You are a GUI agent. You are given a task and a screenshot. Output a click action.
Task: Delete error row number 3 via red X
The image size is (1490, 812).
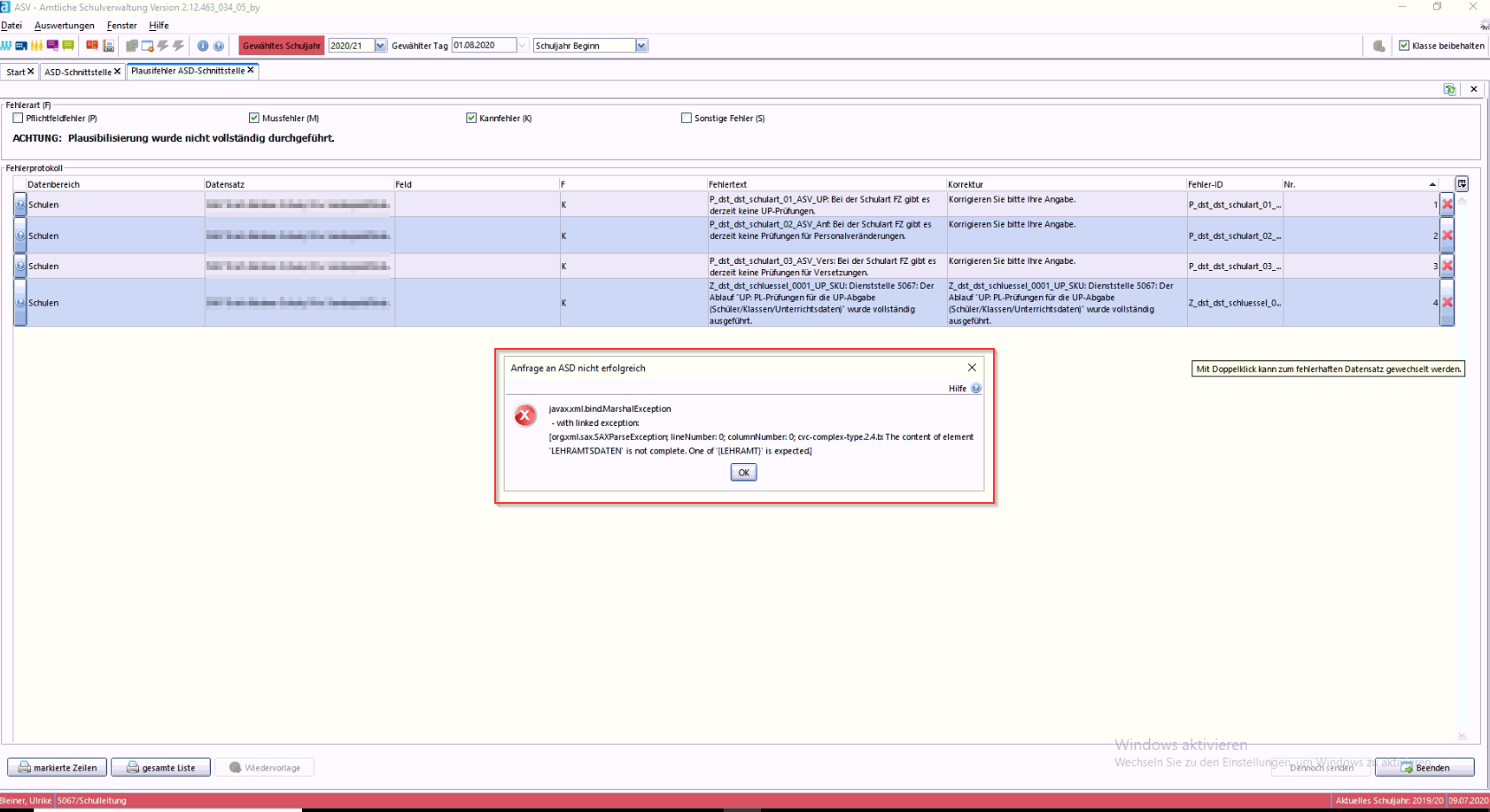click(1447, 266)
